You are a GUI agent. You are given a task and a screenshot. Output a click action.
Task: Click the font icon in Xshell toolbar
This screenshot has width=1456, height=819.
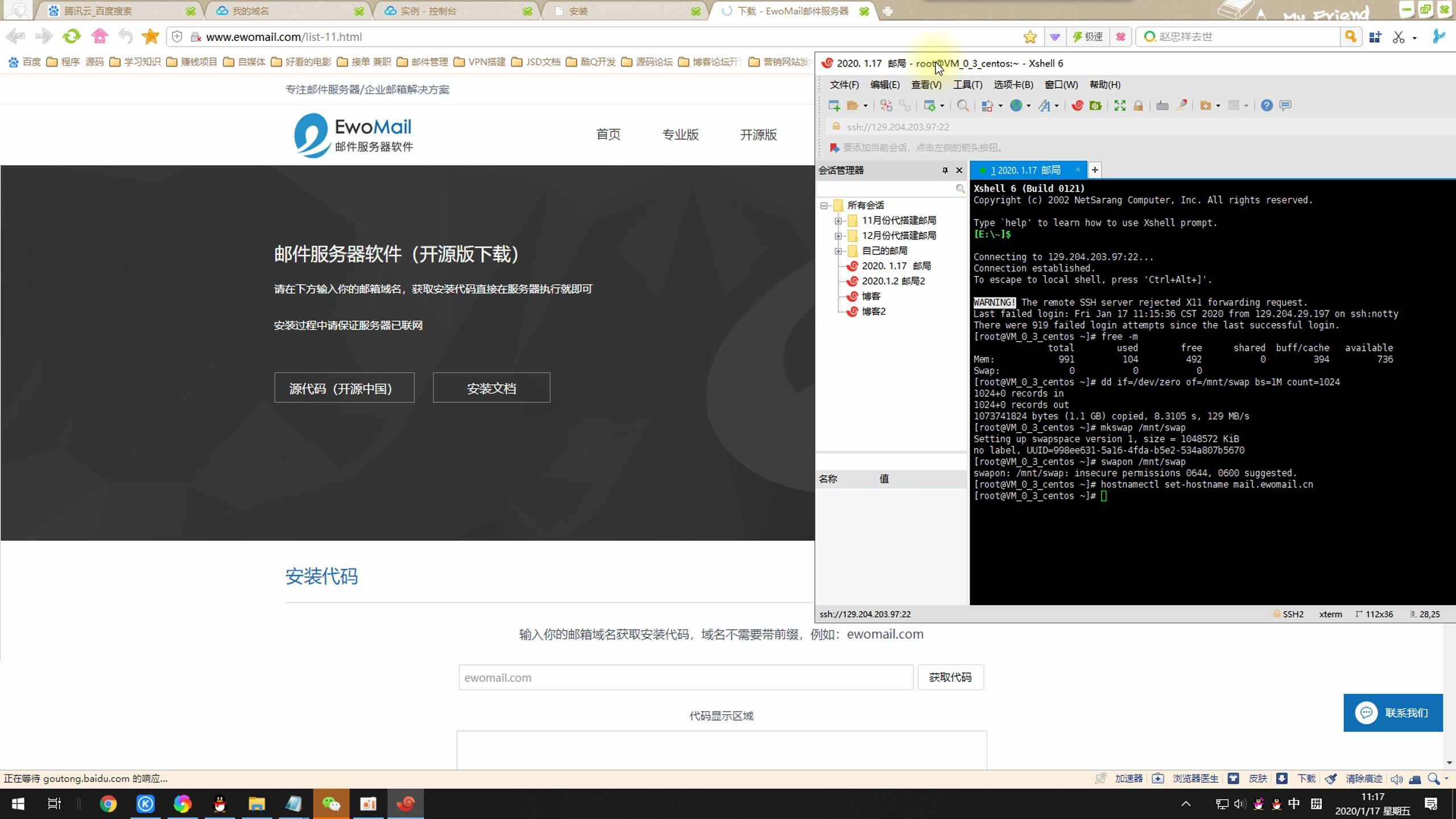[1044, 105]
